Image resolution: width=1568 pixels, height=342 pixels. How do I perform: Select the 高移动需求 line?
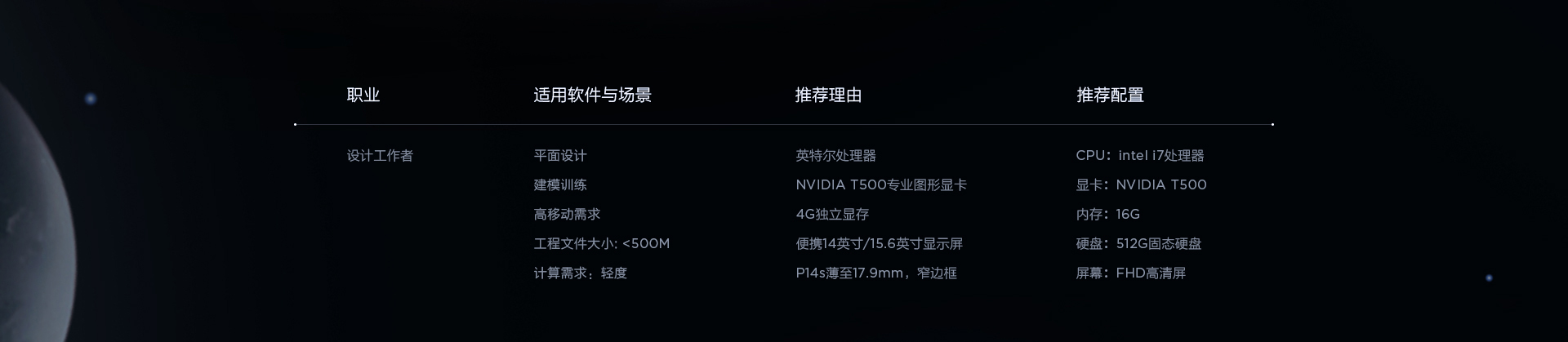tap(567, 215)
